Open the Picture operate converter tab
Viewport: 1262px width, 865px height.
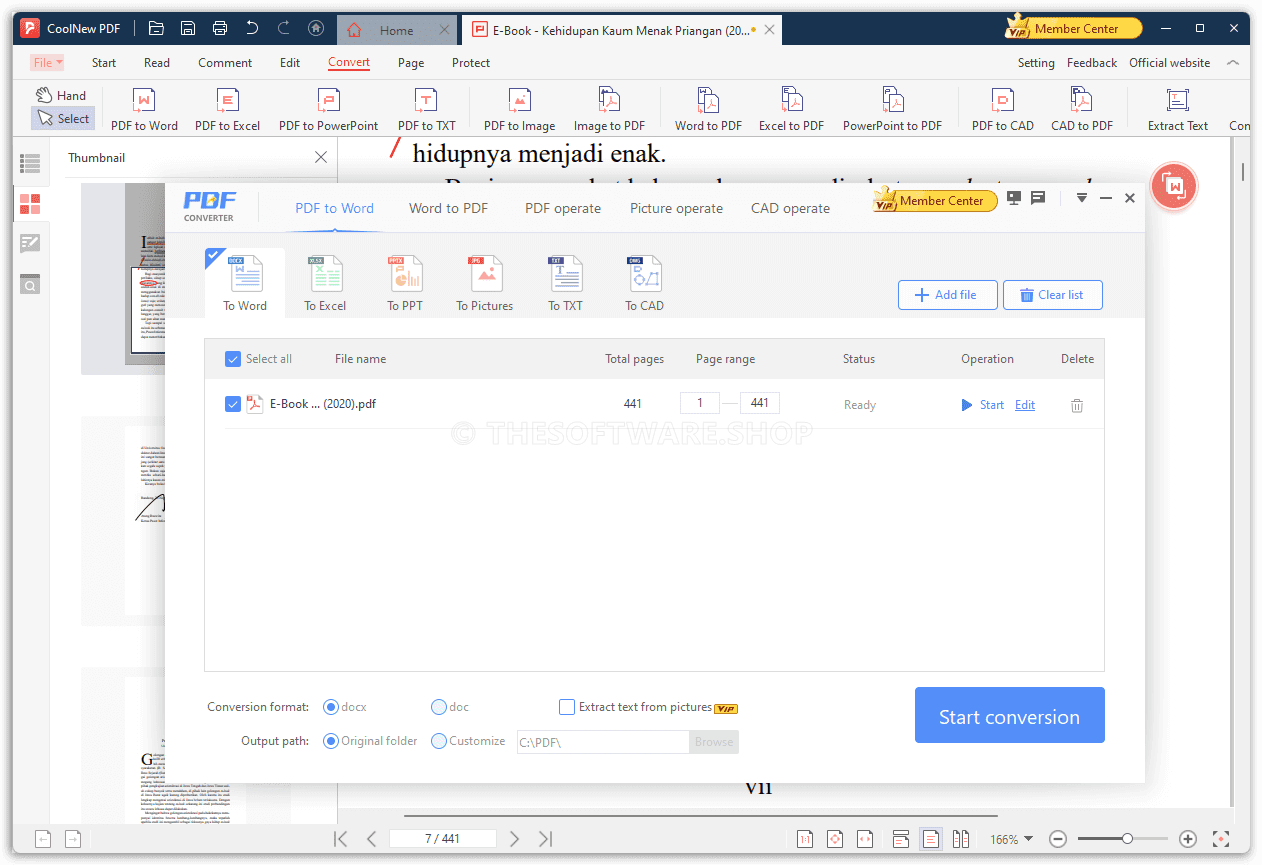676,208
